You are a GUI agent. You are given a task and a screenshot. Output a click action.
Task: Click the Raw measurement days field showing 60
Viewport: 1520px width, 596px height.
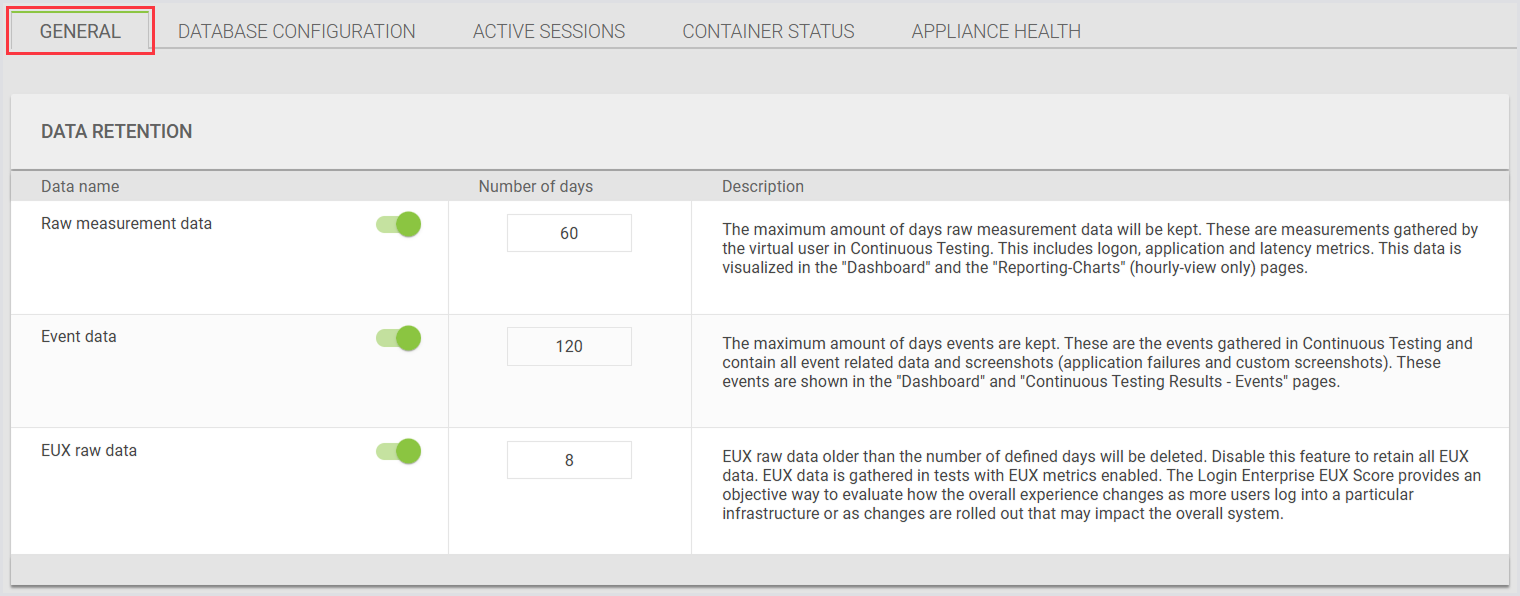click(569, 233)
